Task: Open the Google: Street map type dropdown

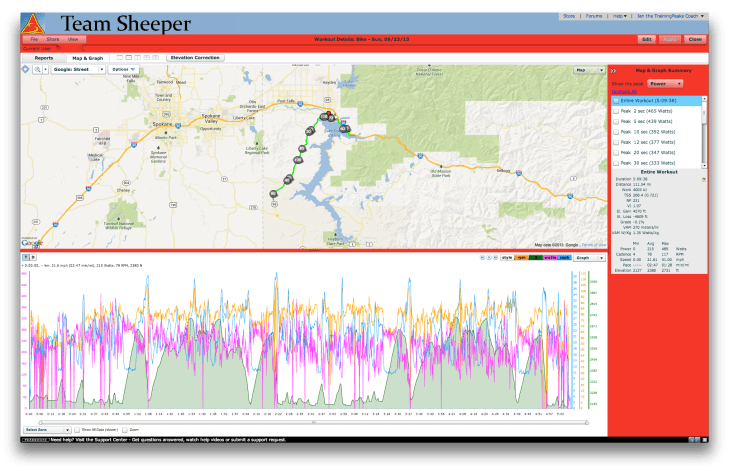Action: coord(77,70)
